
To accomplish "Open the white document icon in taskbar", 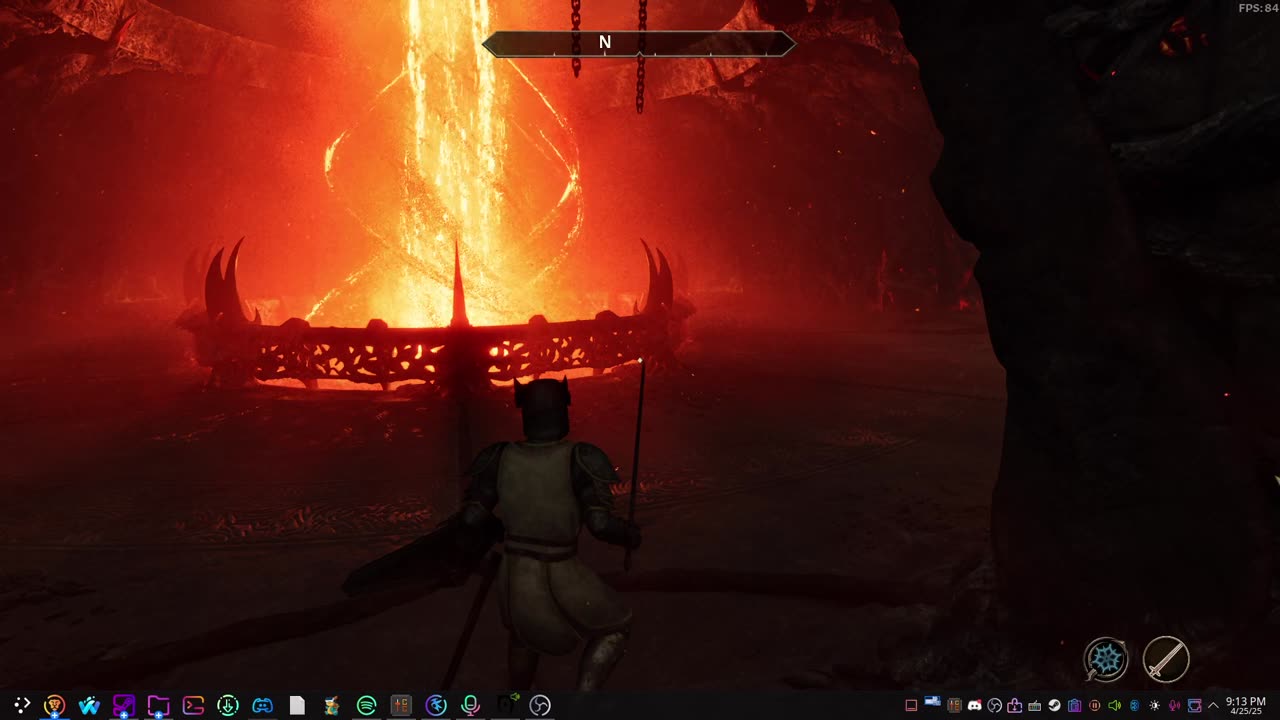I will [297, 705].
